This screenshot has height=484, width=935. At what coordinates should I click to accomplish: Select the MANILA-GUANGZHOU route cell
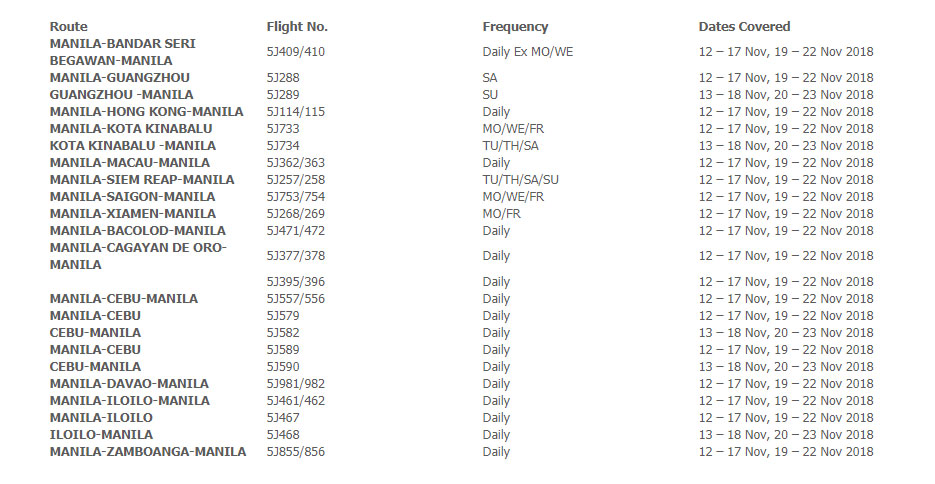coord(120,78)
